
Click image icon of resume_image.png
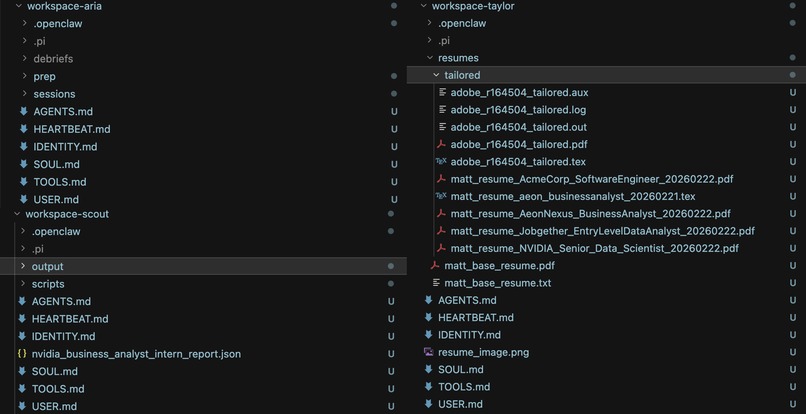point(428,352)
